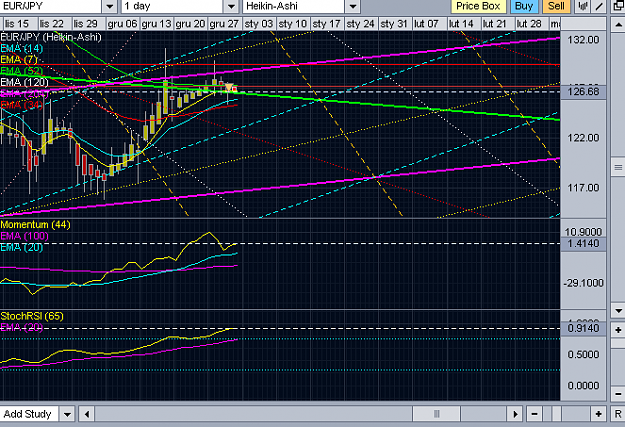
Task: Click the EMA (14) legend label
Action: pos(22,48)
